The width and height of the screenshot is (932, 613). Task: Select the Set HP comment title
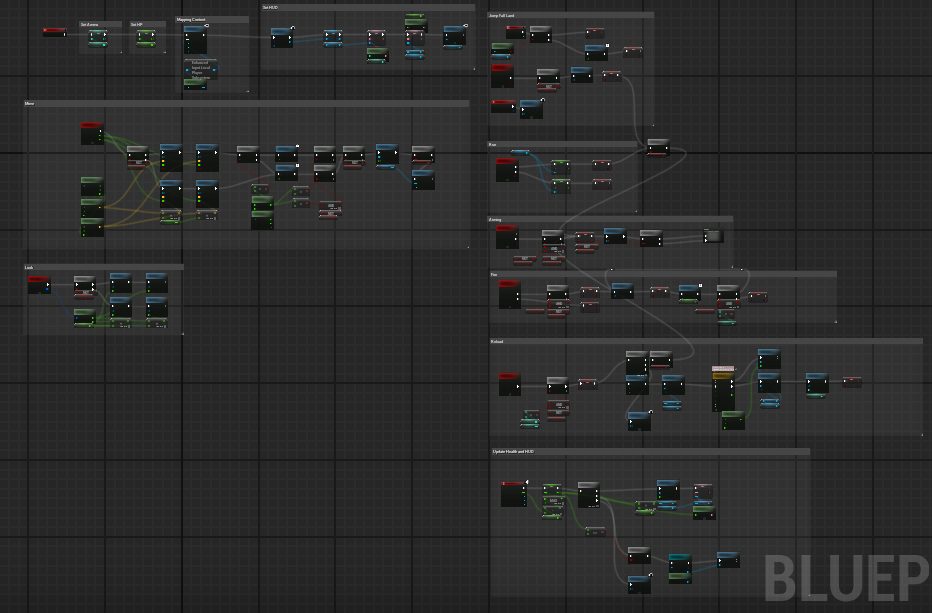tap(136, 24)
